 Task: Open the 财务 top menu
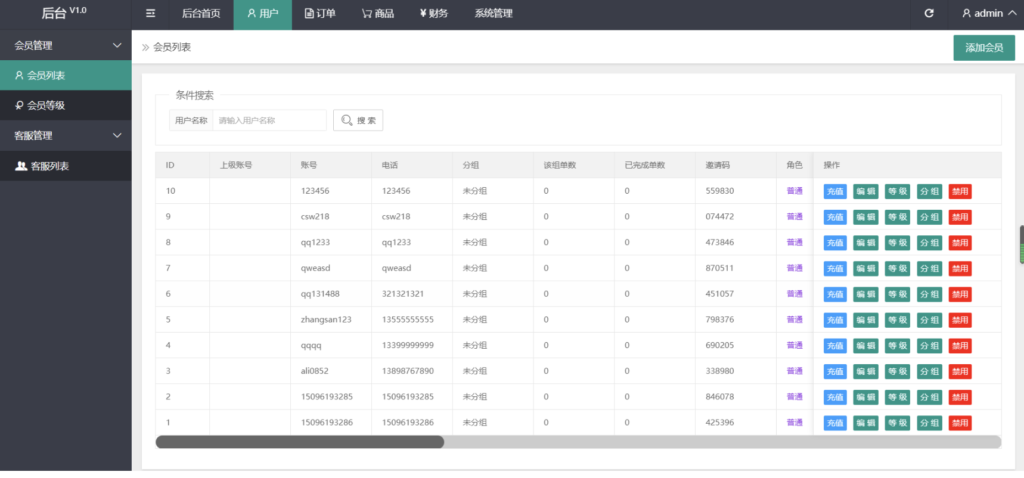tap(434, 14)
